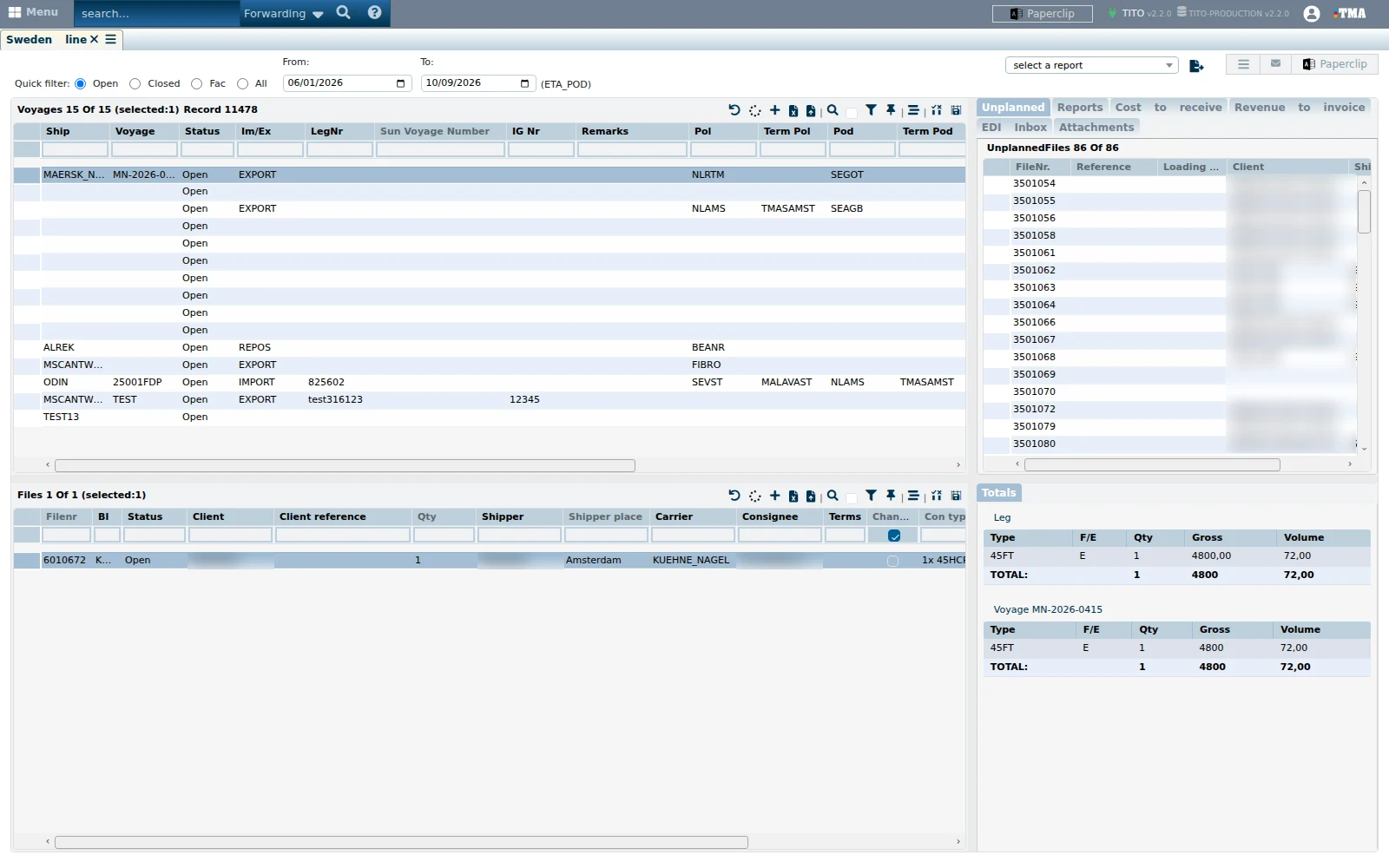Click the Paperclip button below the header
Image resolution: width=1389 pixels, height=868 pixels.
pos(1335,64)
